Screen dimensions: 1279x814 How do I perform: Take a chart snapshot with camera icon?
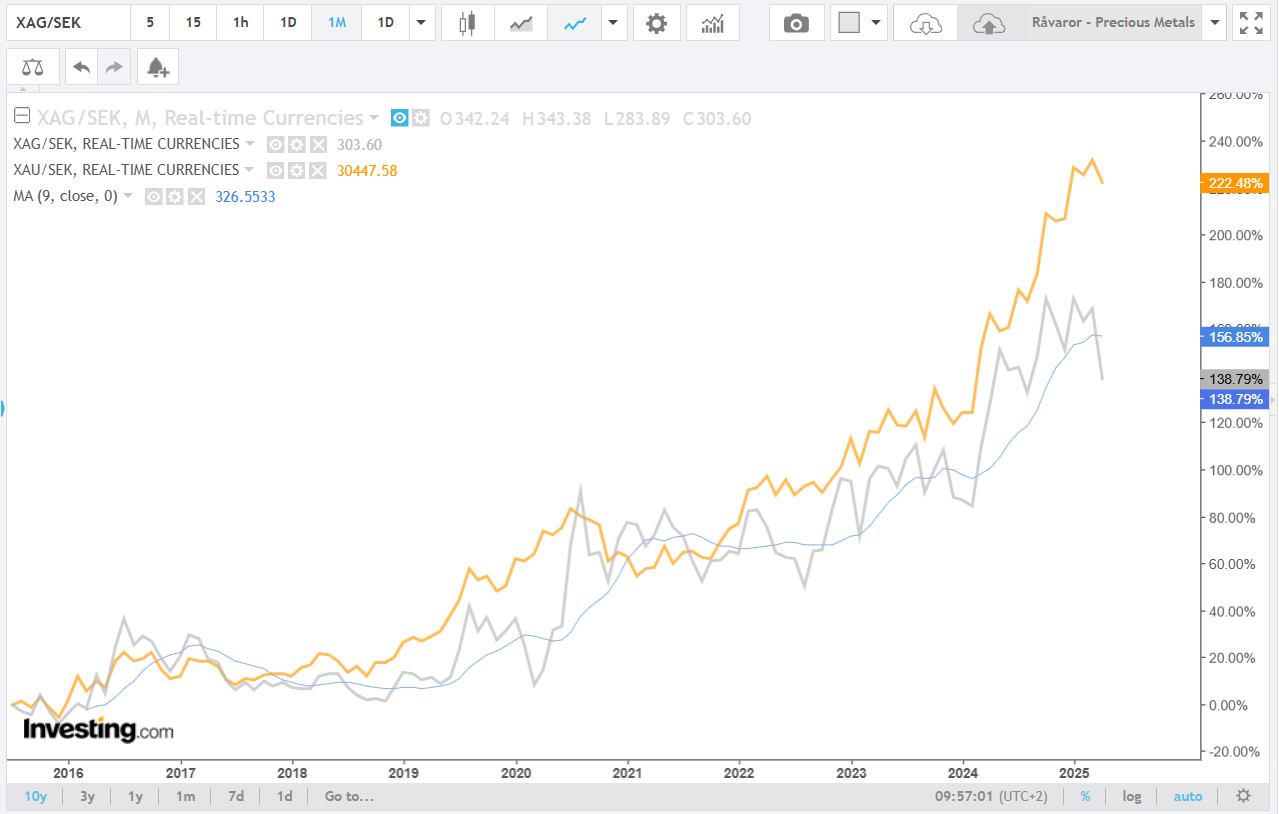point(796,23)
